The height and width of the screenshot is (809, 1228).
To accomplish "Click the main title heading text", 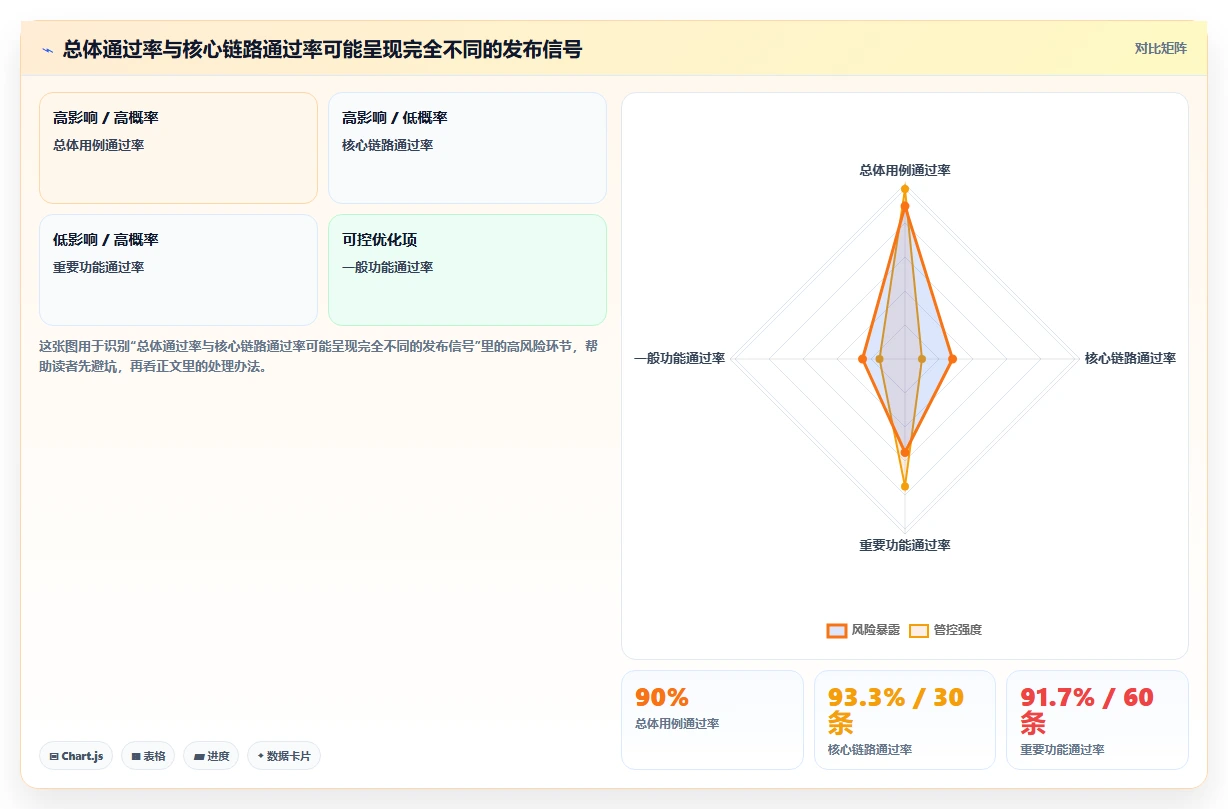I will click(x=322, y=49).
